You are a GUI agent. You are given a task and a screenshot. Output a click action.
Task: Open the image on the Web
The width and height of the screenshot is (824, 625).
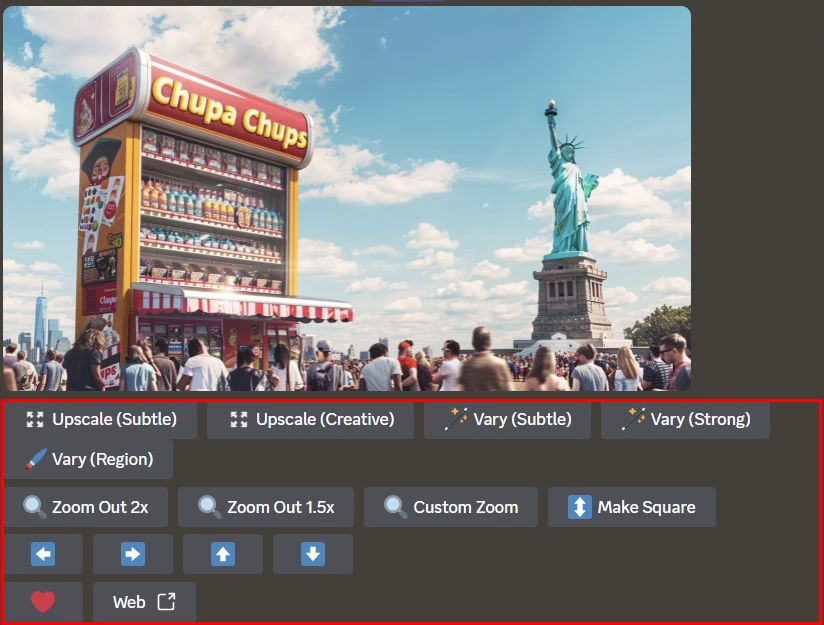pos(145,602)
